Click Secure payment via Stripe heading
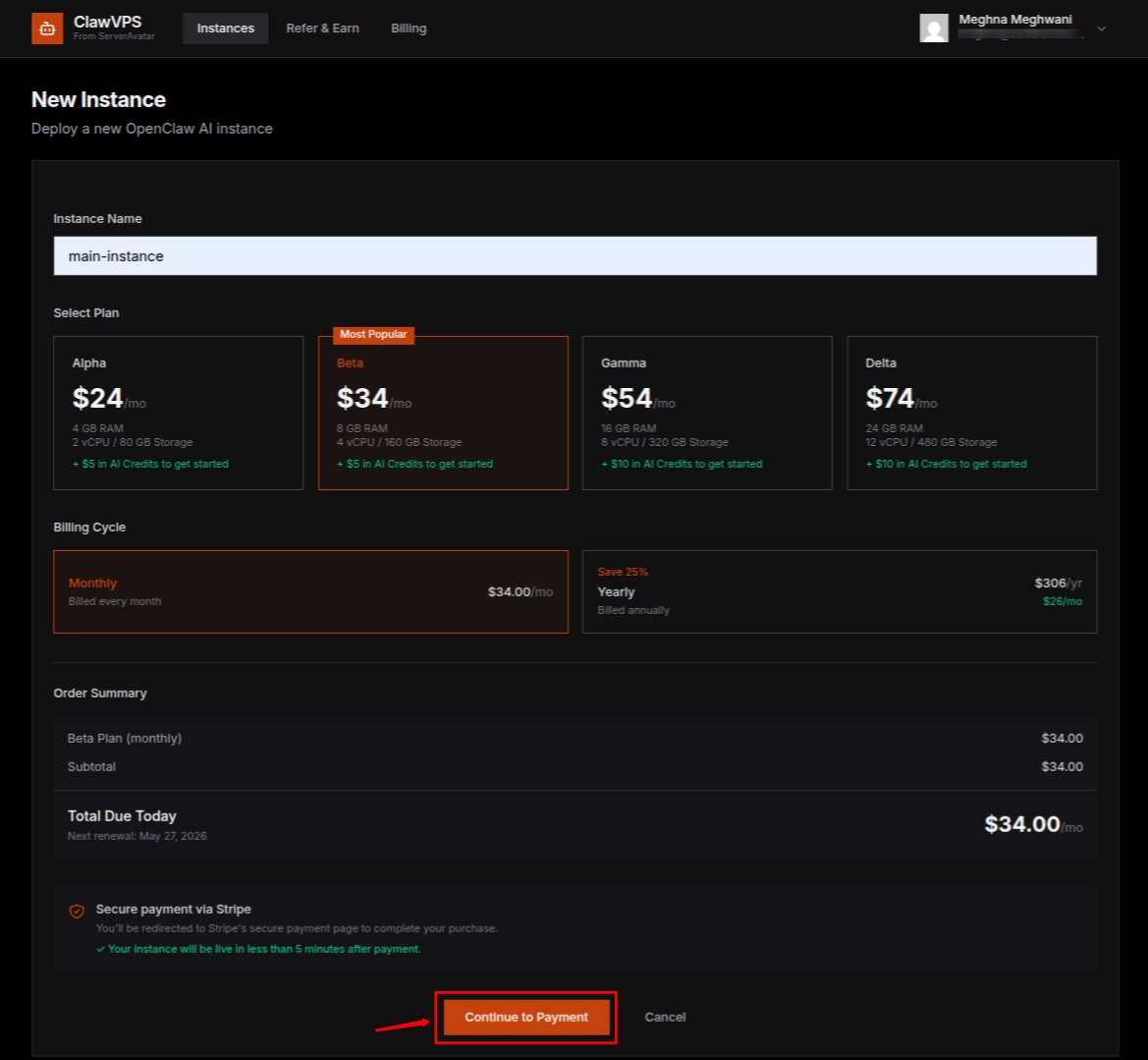The width and height of the screenshot is (1148, 1060). click(174, 909)
